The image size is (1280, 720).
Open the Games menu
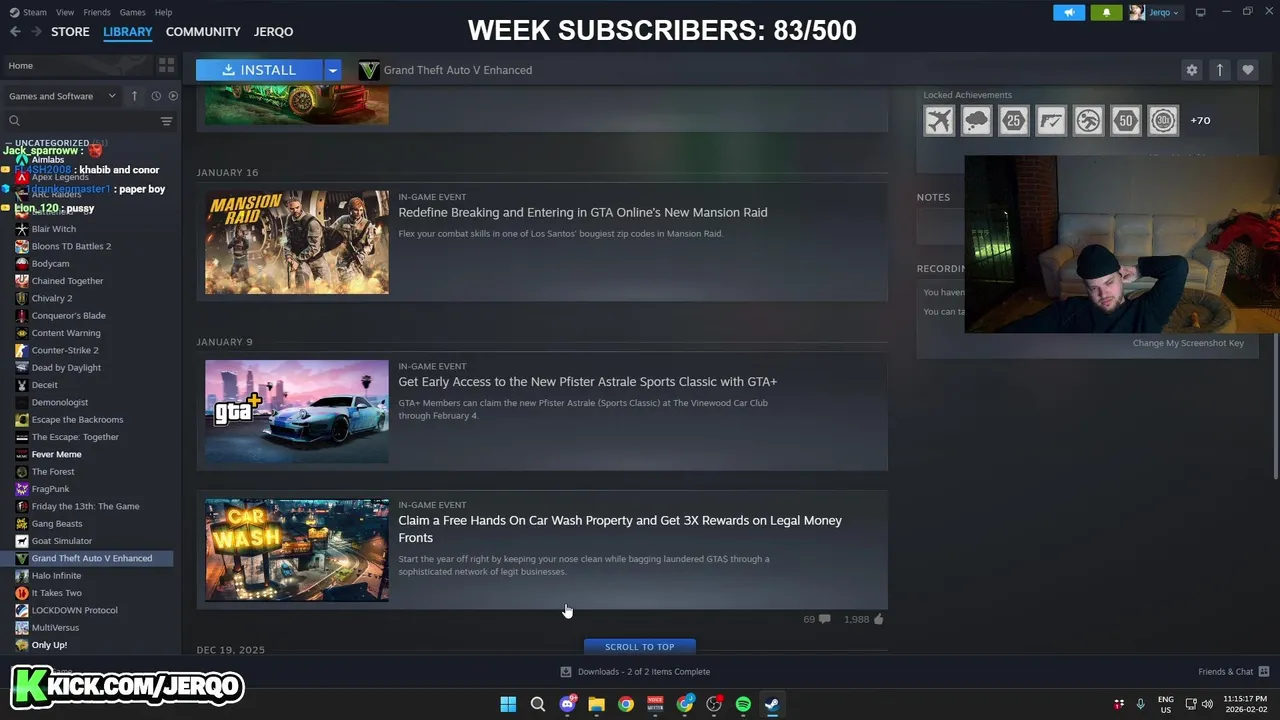pyautogui.click(x=132, y=12)
